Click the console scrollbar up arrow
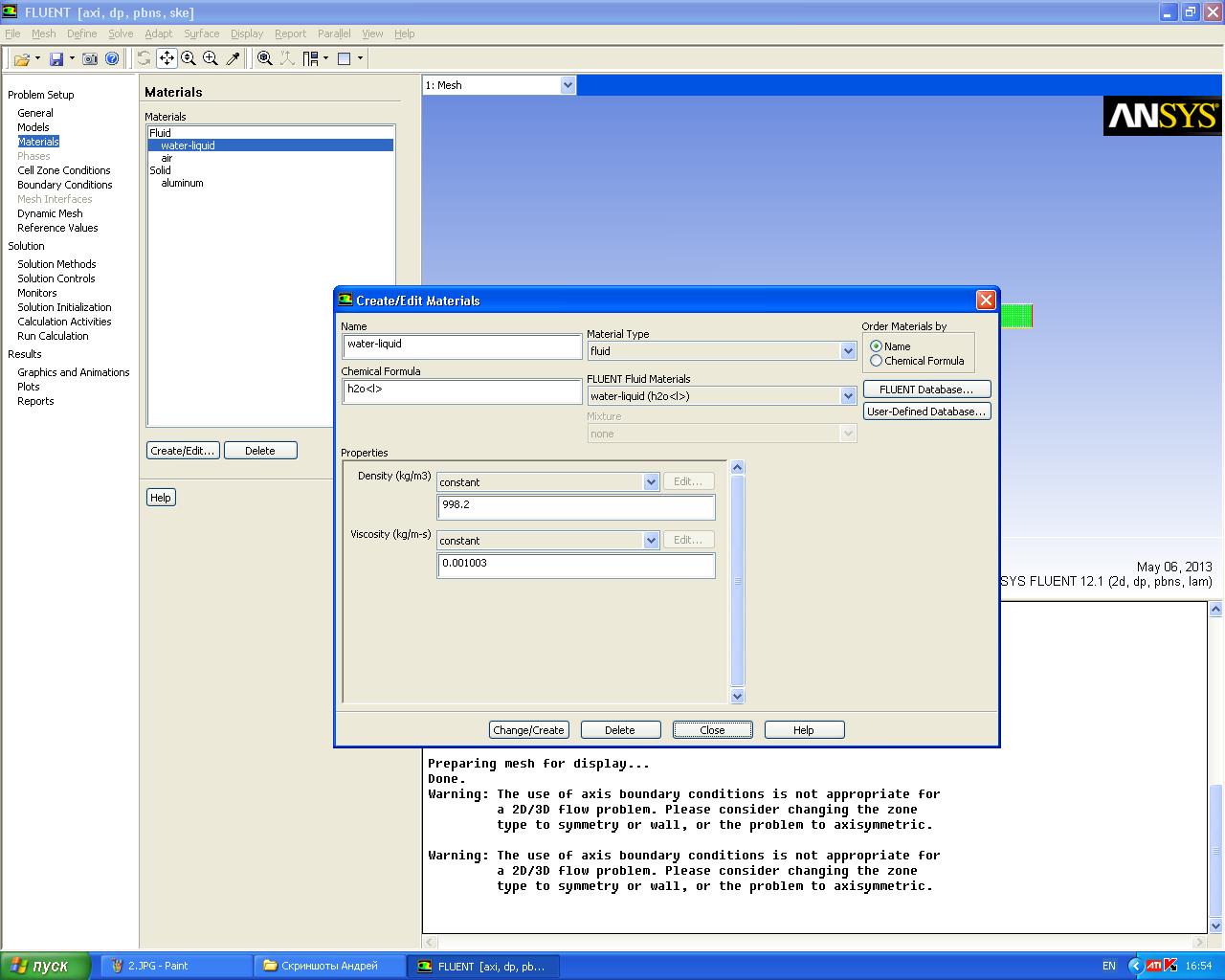This screenshot has width=1225, height=980. [x=1216, y=609]
